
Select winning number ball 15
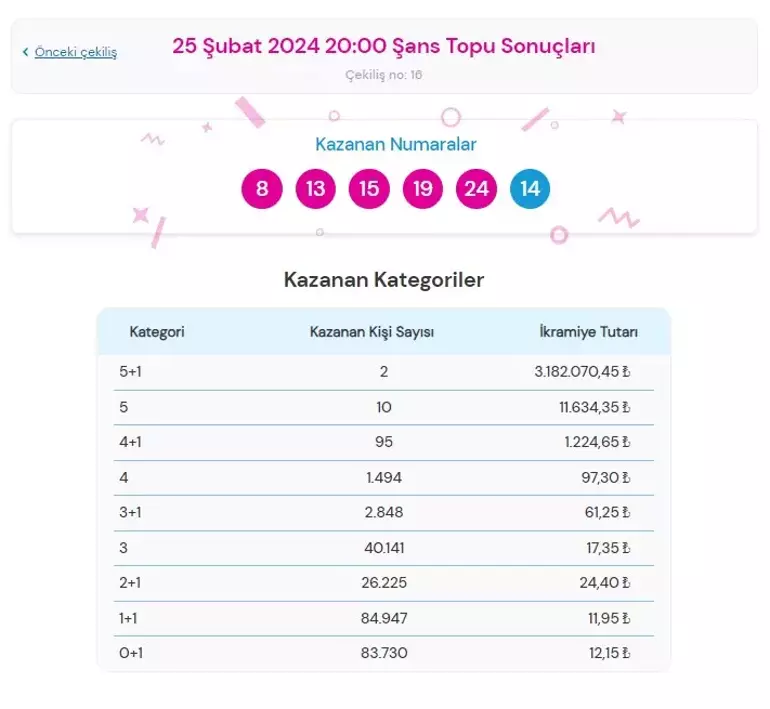click(x=369, y=189)
